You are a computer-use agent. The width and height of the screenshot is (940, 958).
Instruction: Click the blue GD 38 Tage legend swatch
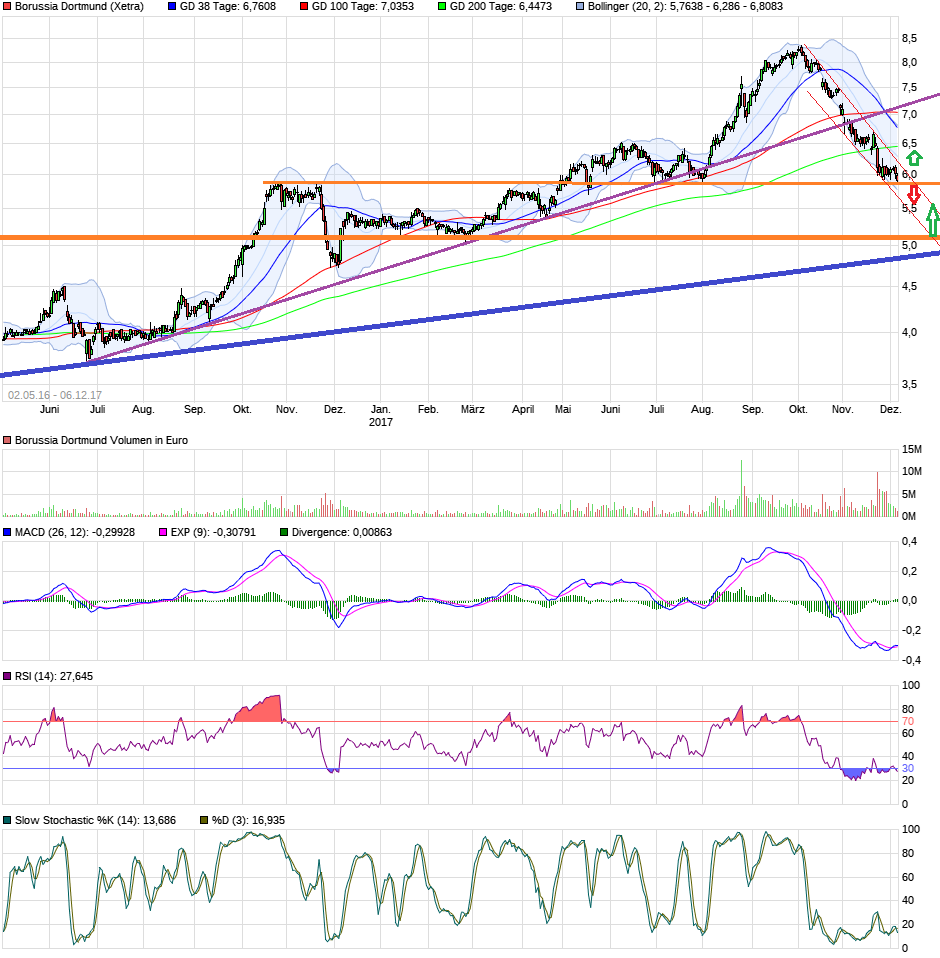[172, 7]
